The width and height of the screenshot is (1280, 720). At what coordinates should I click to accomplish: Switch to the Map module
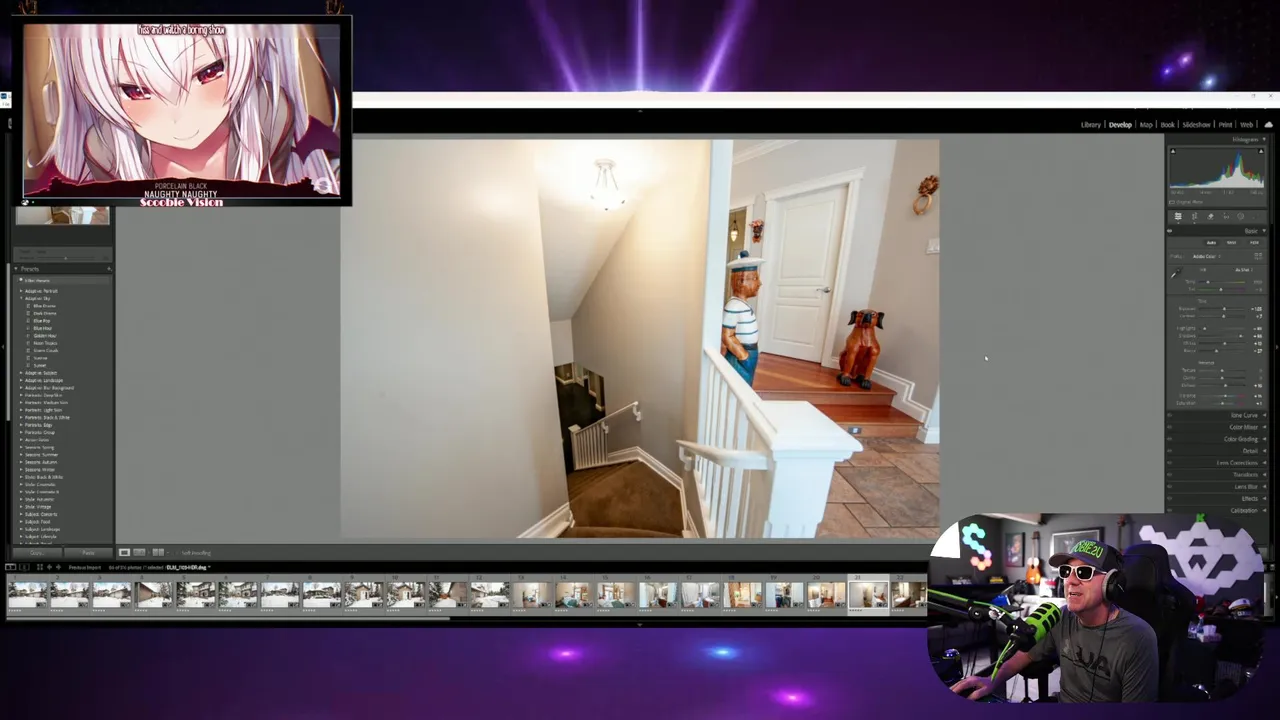pyautogui.click(x=1146, y=125)
